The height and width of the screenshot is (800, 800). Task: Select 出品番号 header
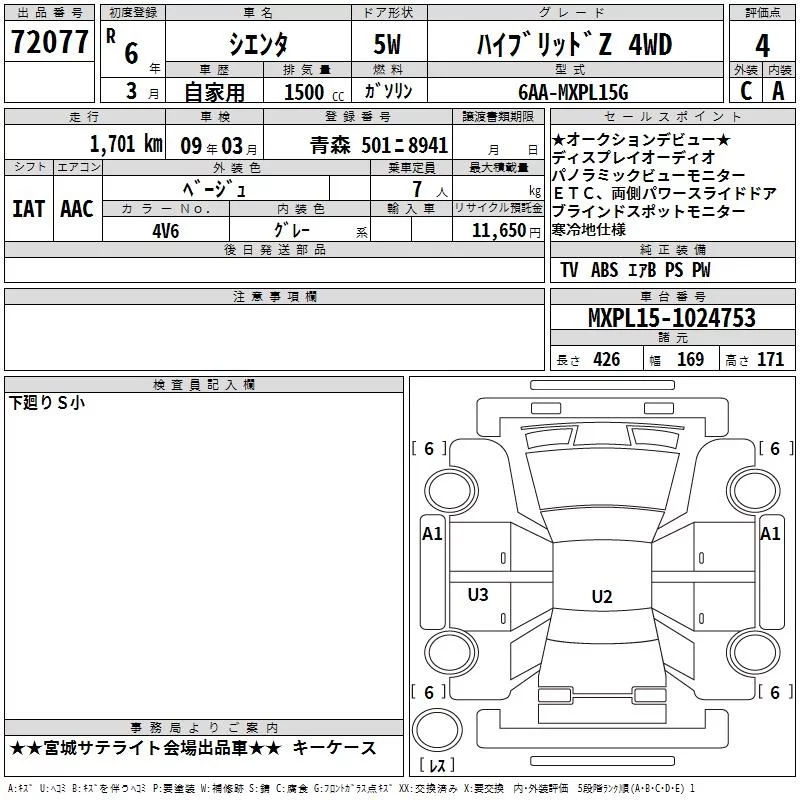click(x=49, y=13)
